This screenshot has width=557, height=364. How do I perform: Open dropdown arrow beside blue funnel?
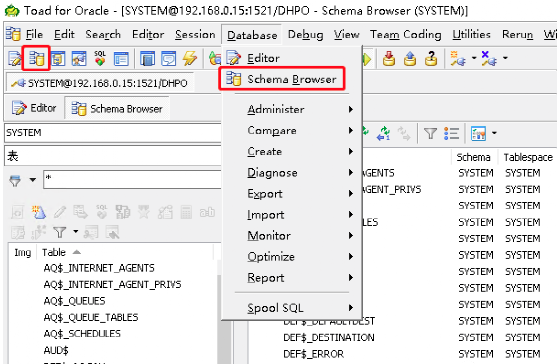coord(33,180)
